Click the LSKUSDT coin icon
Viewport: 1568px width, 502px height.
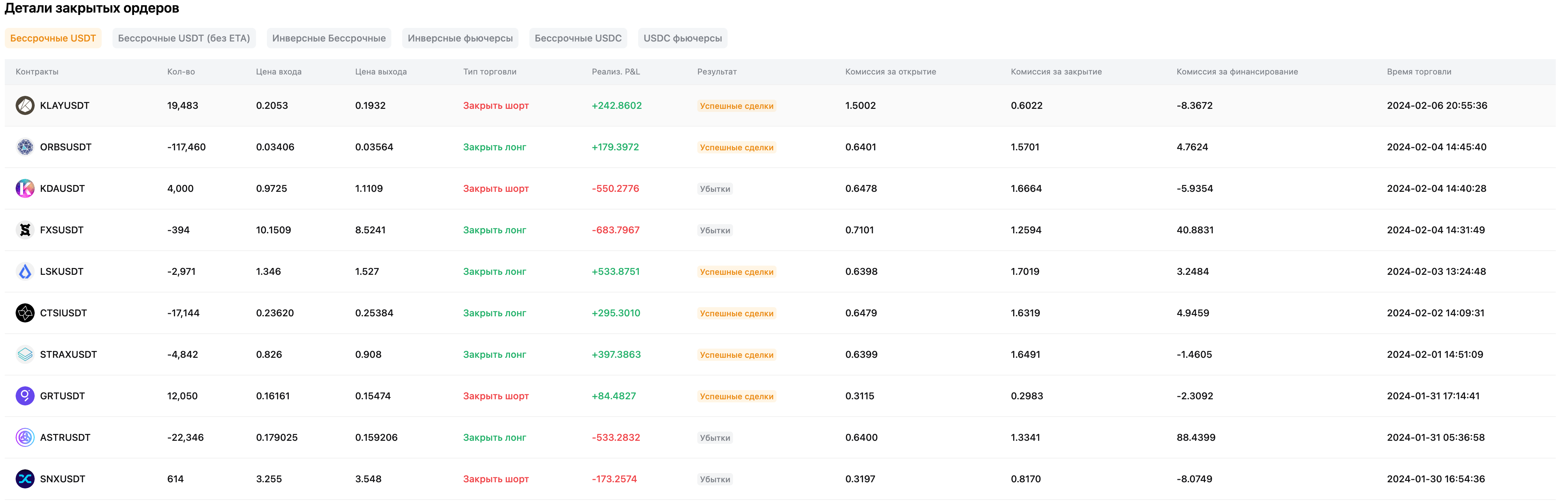pyautogui.click(x=25, y=271)
